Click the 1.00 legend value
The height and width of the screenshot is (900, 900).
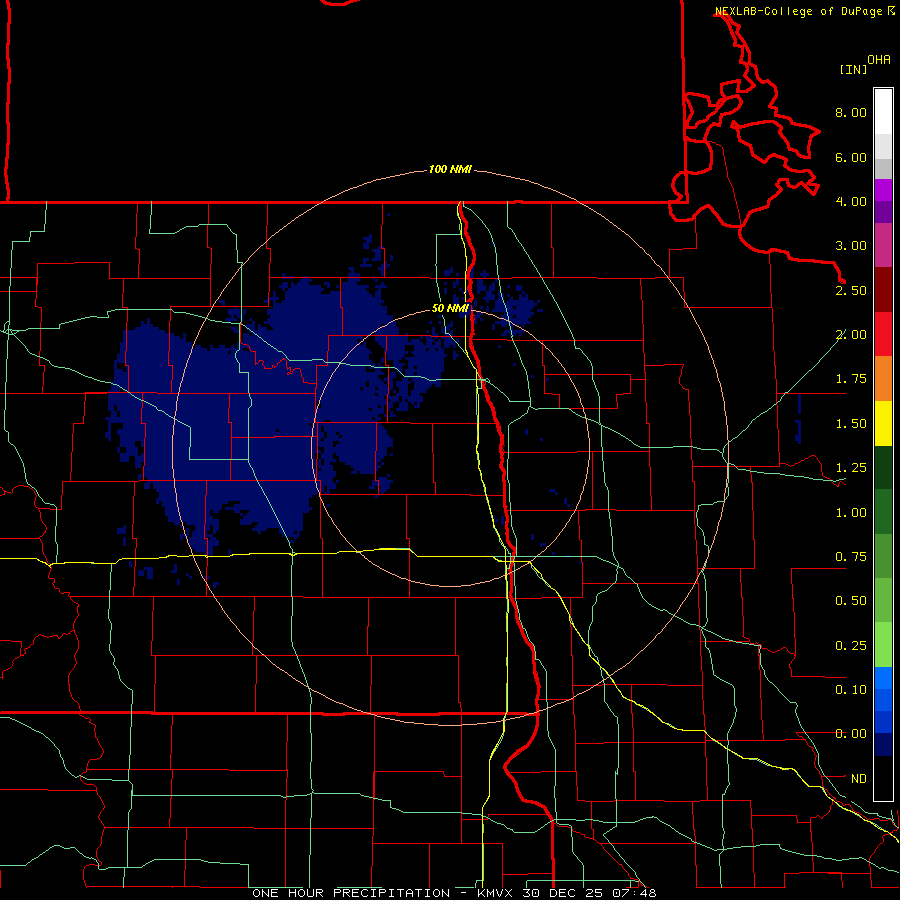pyautogui.click(x=851, y=513)
